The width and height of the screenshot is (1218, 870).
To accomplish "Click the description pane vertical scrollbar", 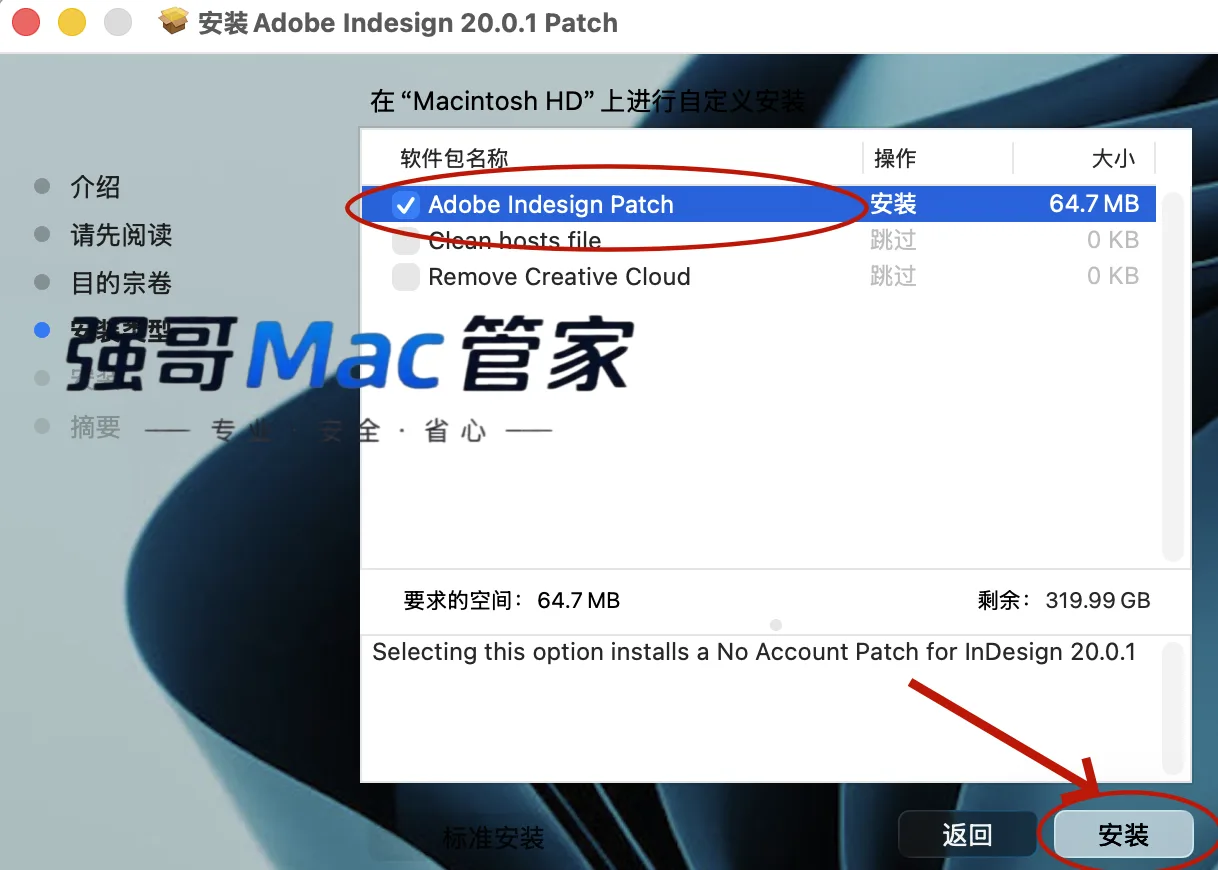I will (1173, 708).
